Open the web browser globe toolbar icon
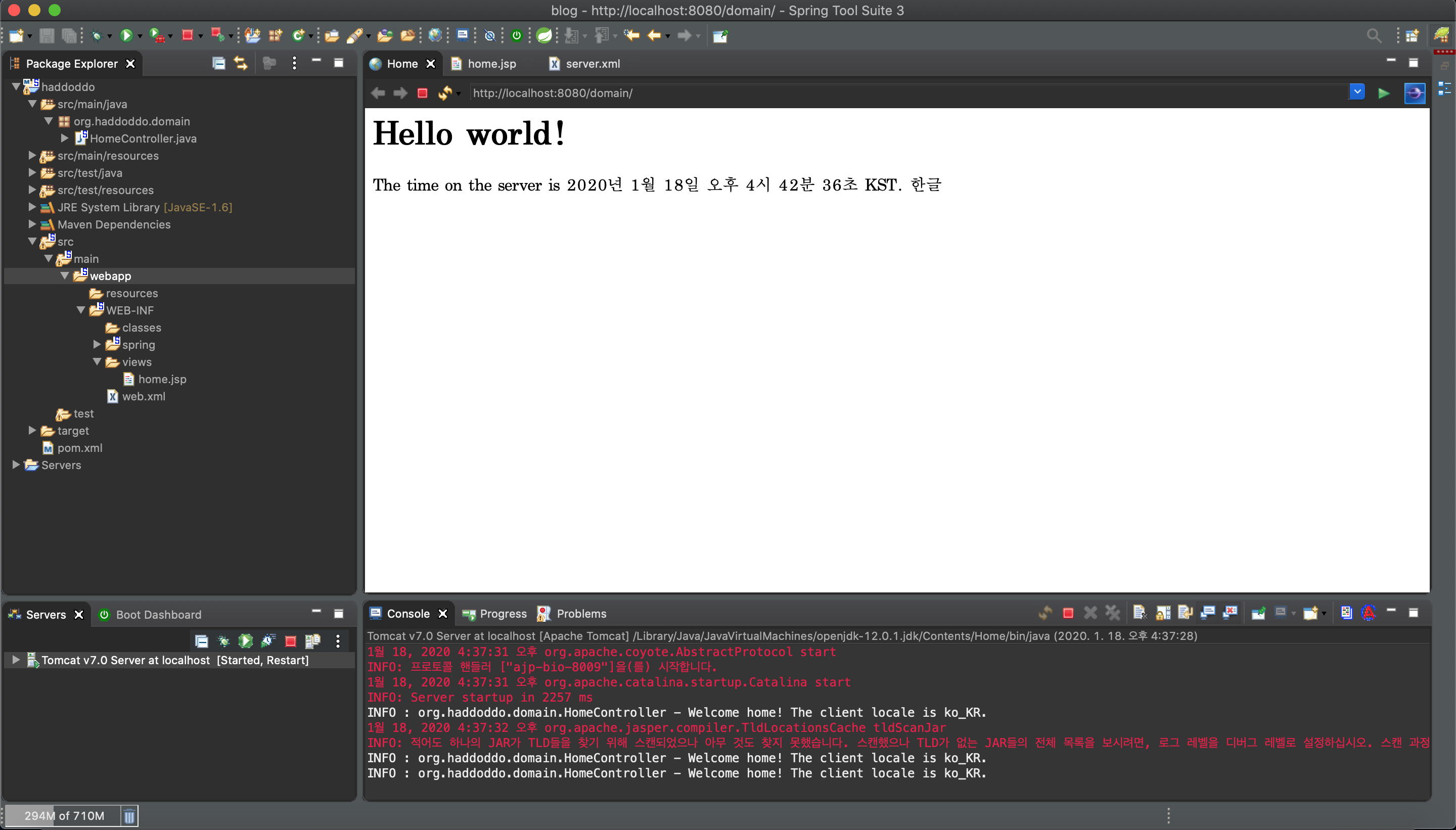 click(435, 36)
